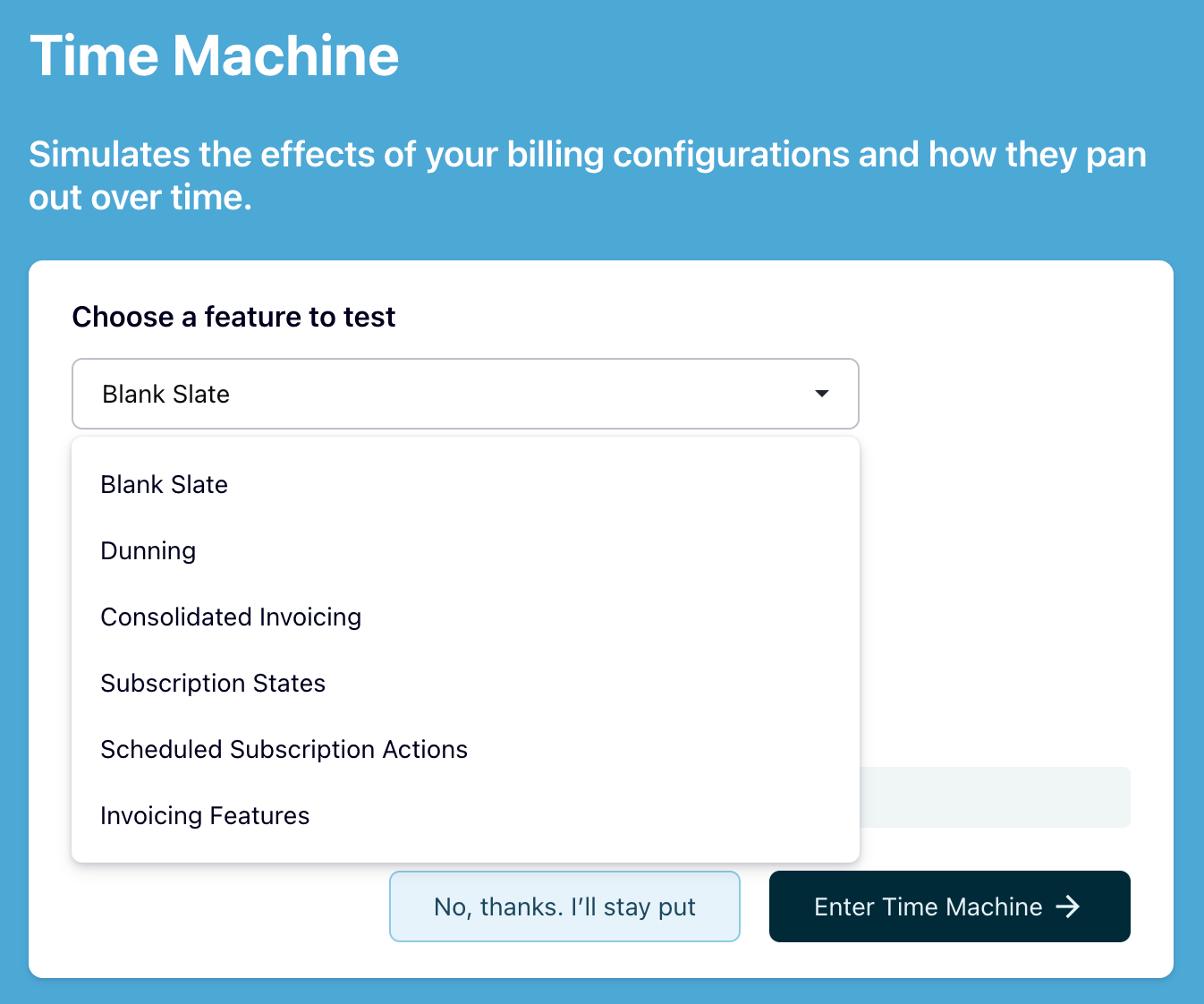Click the "Choose a feature to test" label
The height and width of the screenshot is (1004, 1204).
(233, 317)
